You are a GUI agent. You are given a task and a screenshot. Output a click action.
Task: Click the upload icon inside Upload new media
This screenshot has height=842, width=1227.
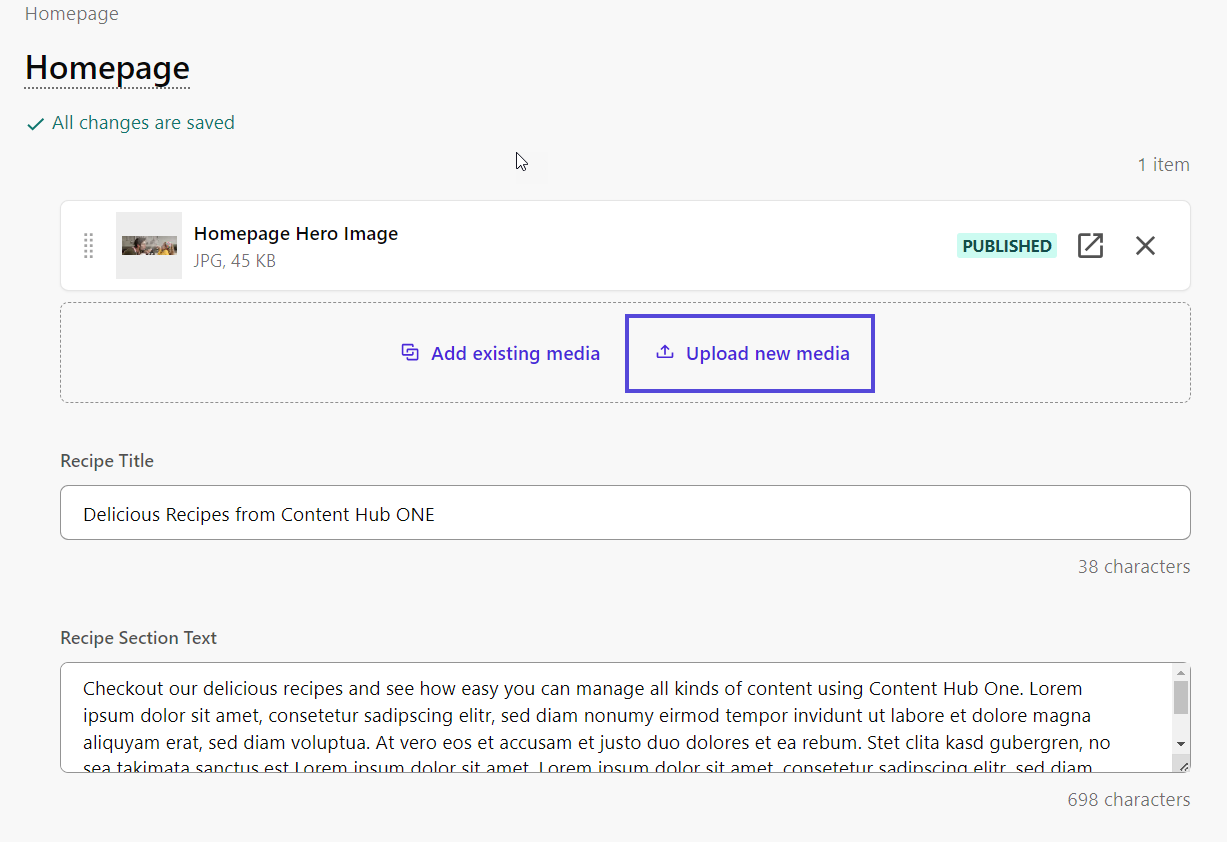pyautogui.click(x=663, y=353)
